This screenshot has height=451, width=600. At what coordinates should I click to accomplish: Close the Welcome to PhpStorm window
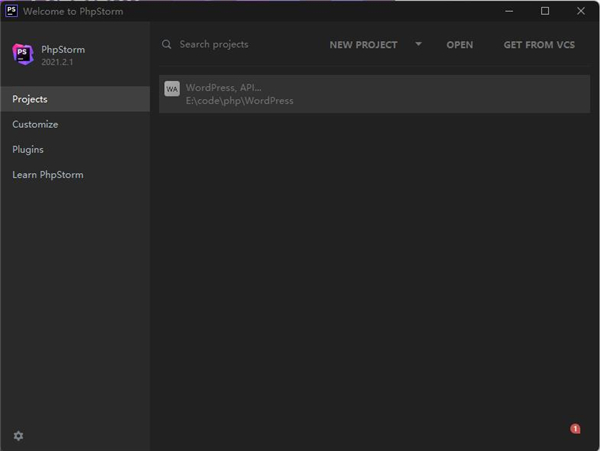[580, 11]
